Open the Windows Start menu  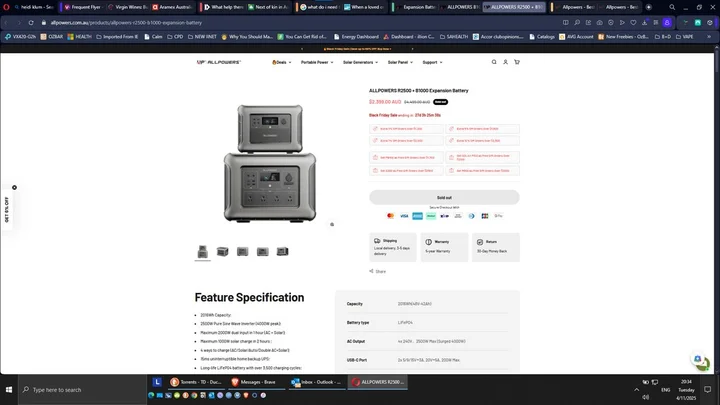(x=9, y=389)
